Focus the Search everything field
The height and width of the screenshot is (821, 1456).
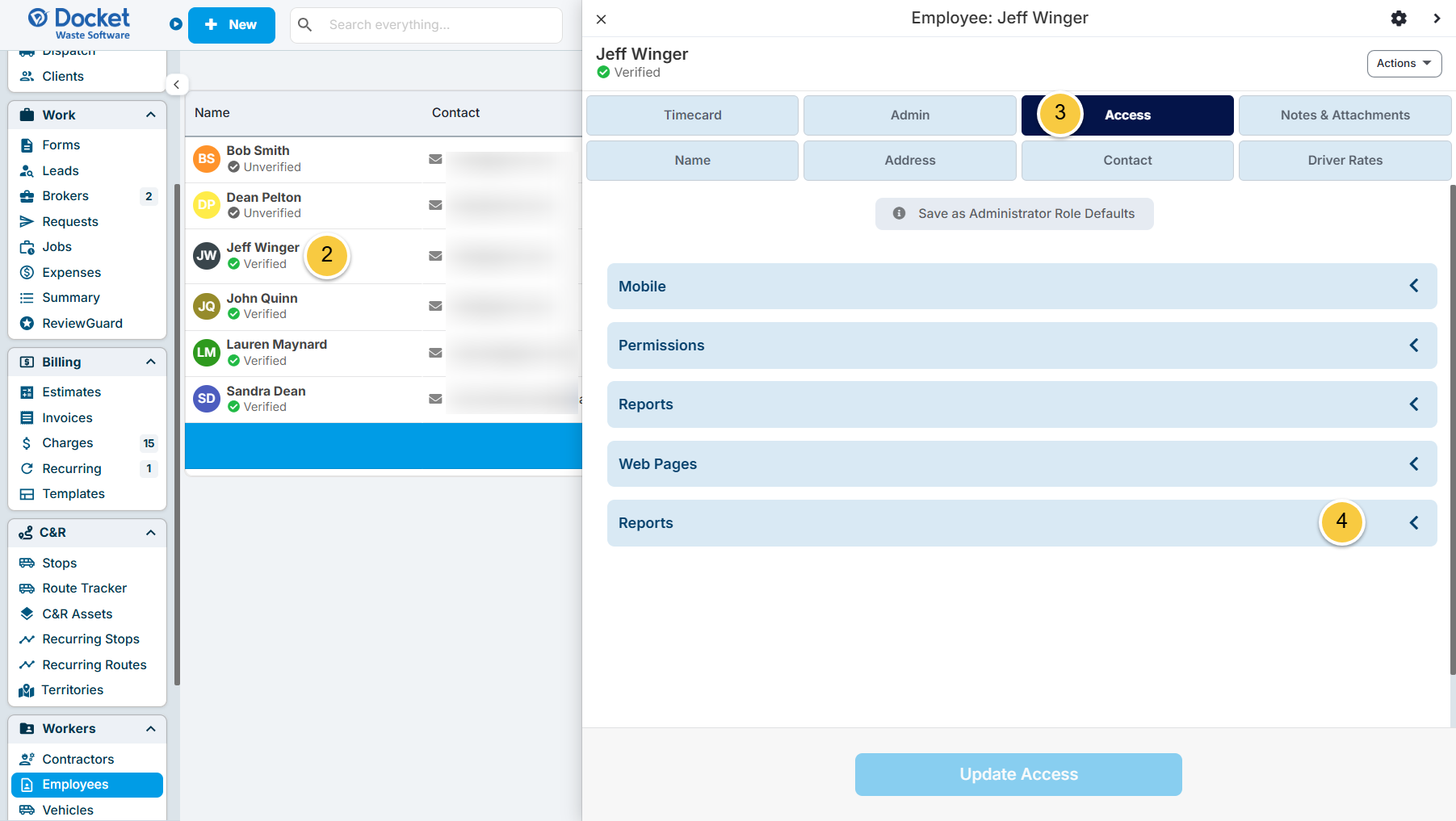pos(426,25)
